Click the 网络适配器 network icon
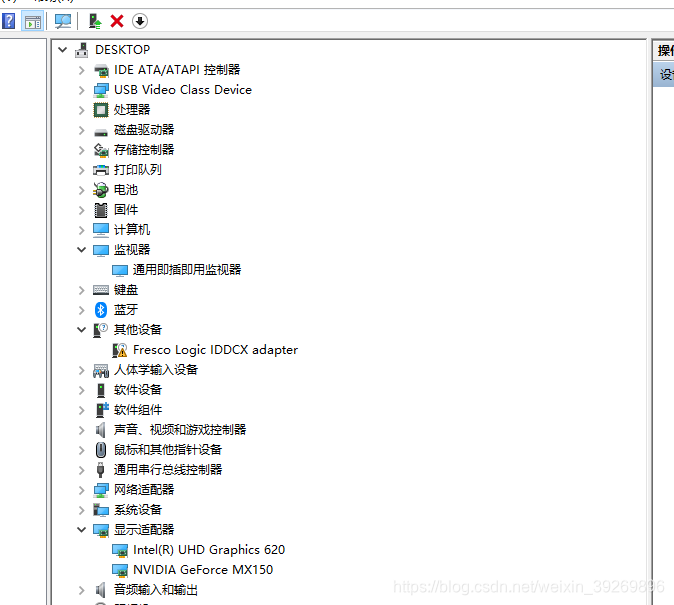Viewport: 674px width, 605px height. 101,490
